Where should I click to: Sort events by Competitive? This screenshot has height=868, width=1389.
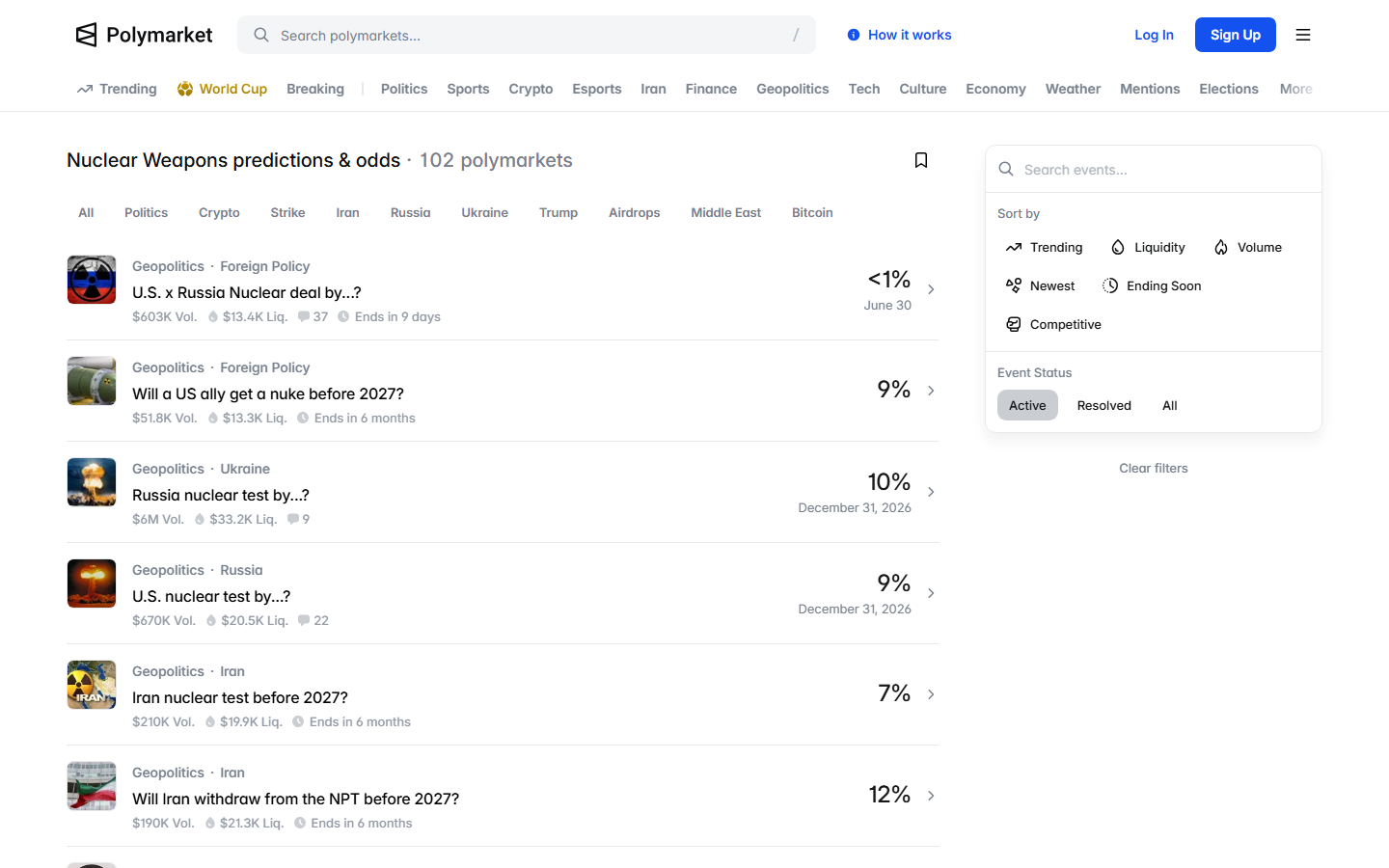(x=1053, y=324)
